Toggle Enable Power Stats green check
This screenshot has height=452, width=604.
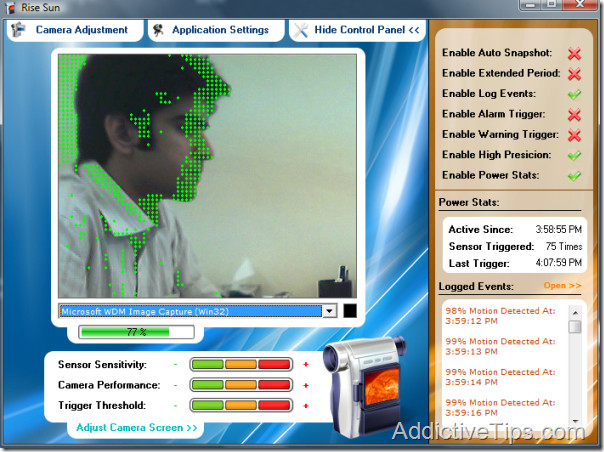[x=574, y=175]
